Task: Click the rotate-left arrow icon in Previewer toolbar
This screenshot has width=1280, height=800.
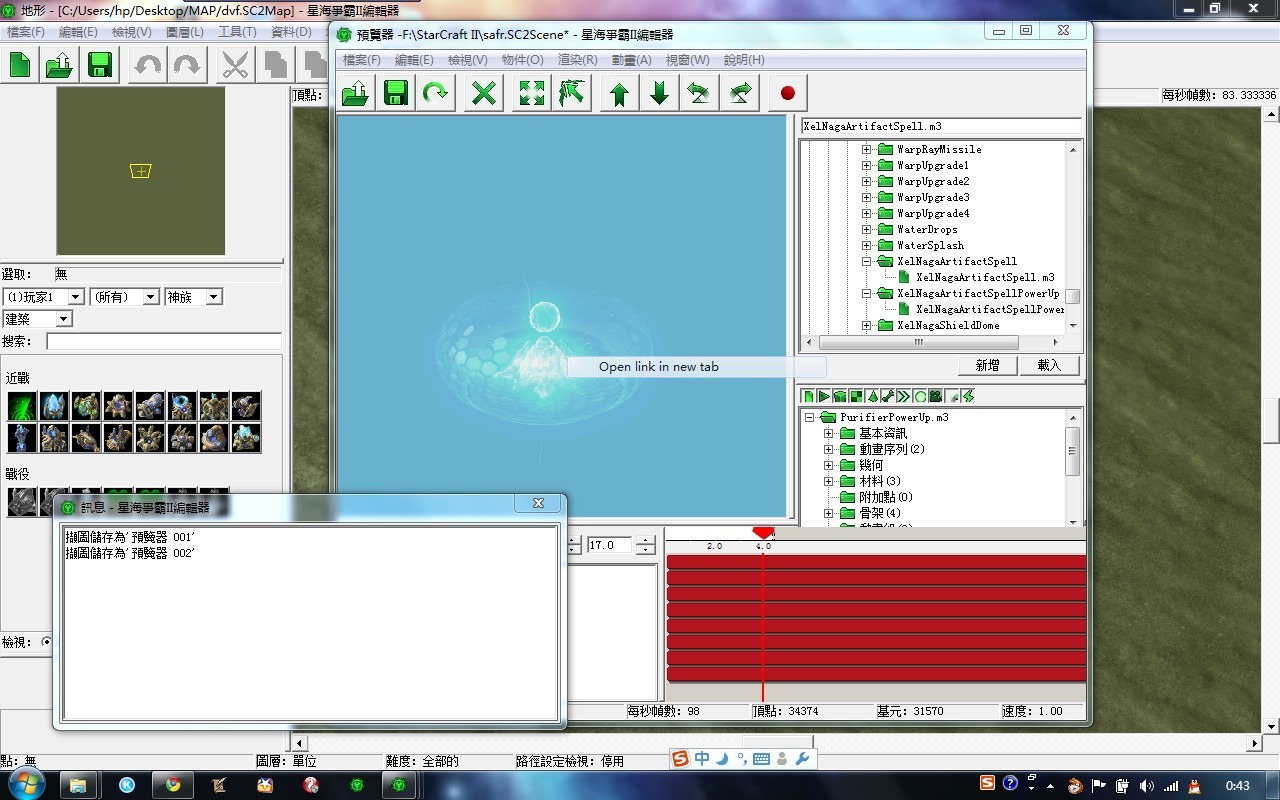Action: (699, 94)
